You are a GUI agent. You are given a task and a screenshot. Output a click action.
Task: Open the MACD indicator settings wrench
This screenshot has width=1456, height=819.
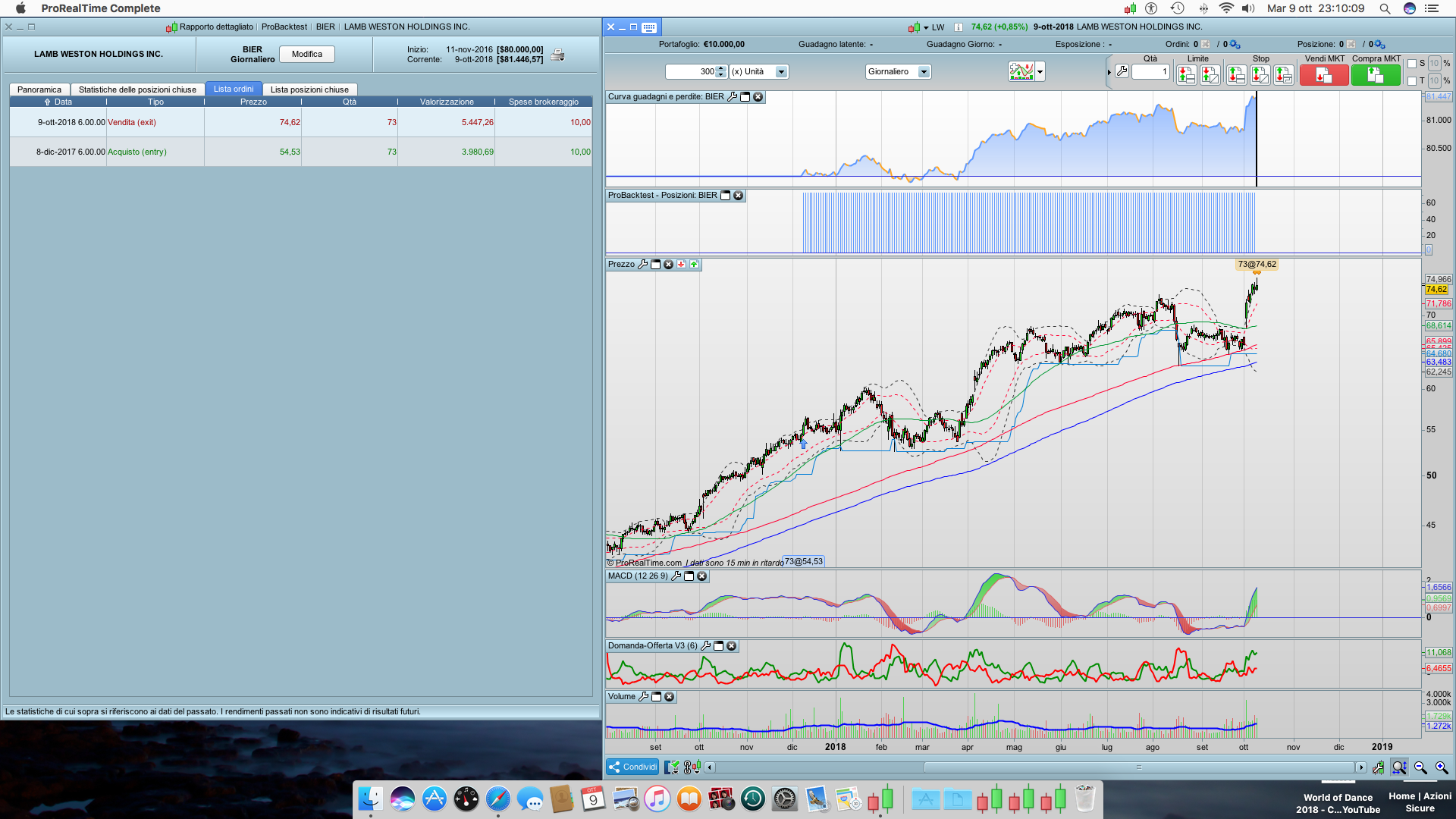(676, 576)
